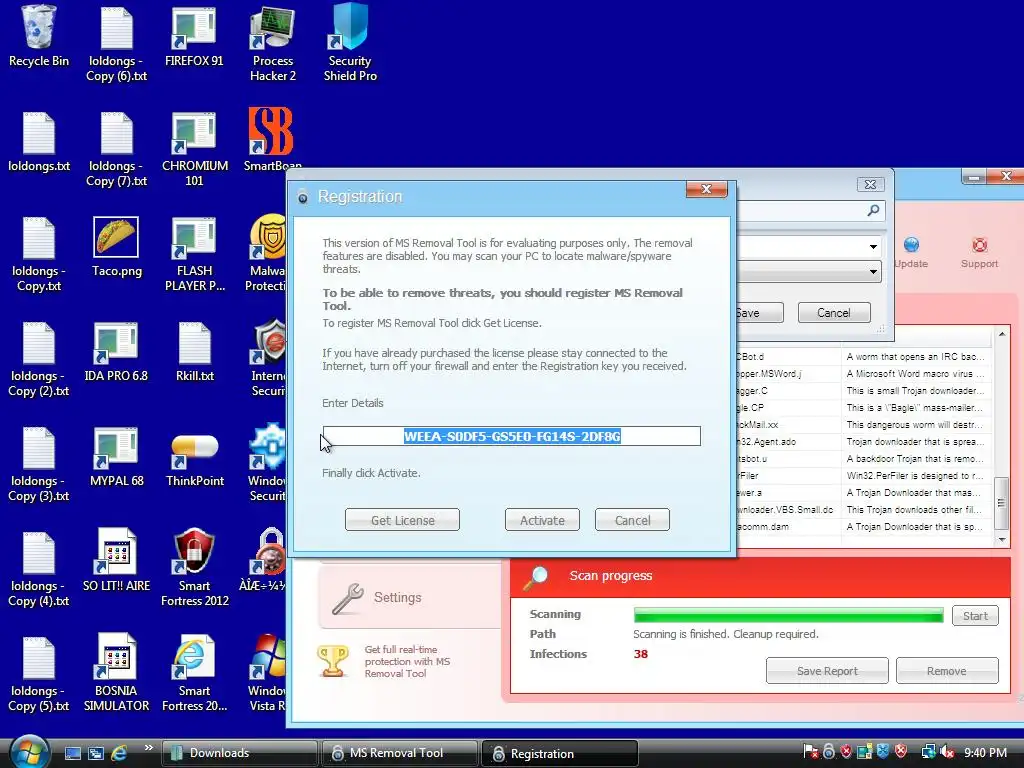Click the search magnifier icon in the save dialog
This screenshot has height=768, width=1024.
point(873,210)
